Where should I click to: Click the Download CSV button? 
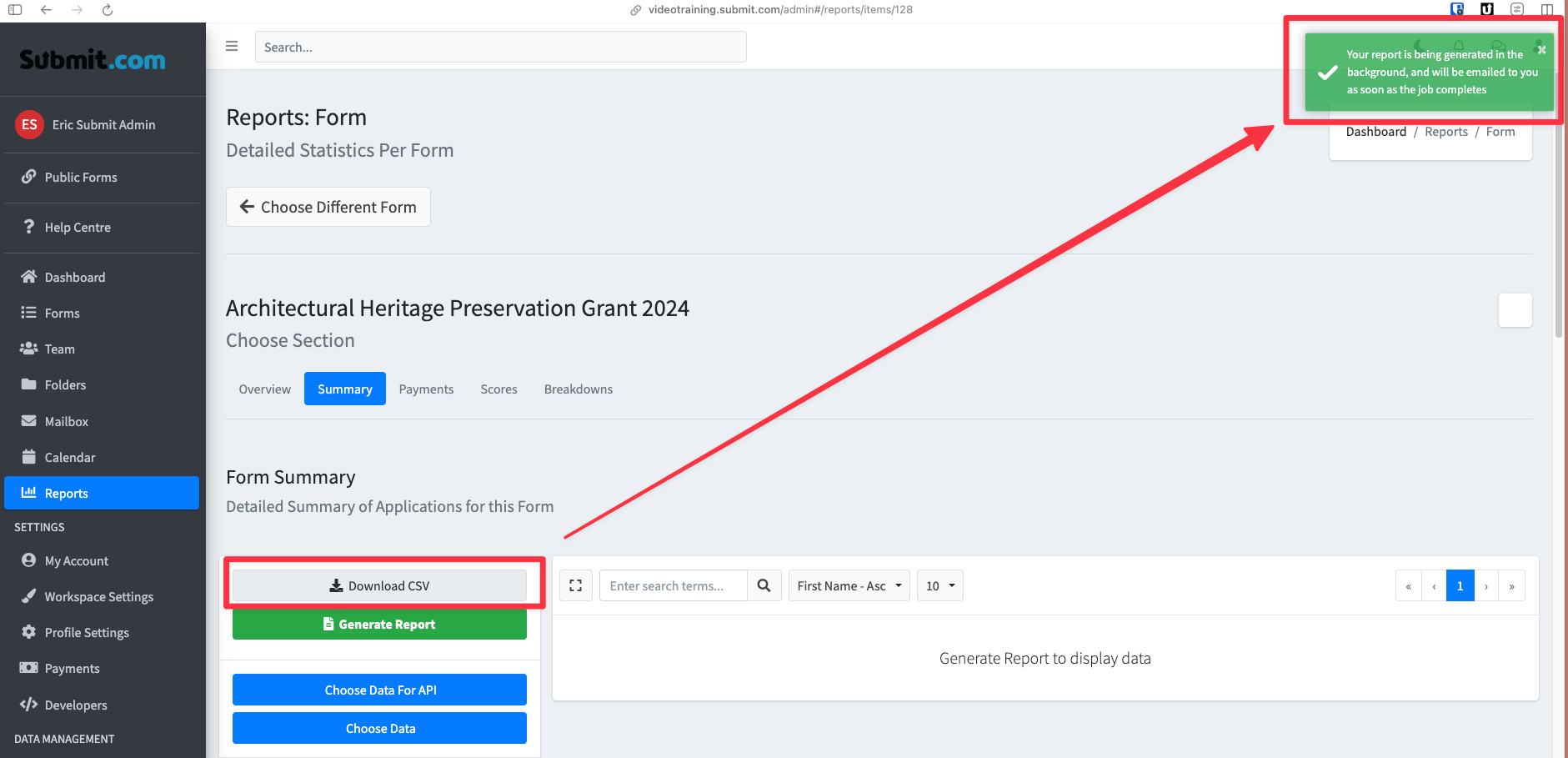pyautogui.click(x=379, y=586)
